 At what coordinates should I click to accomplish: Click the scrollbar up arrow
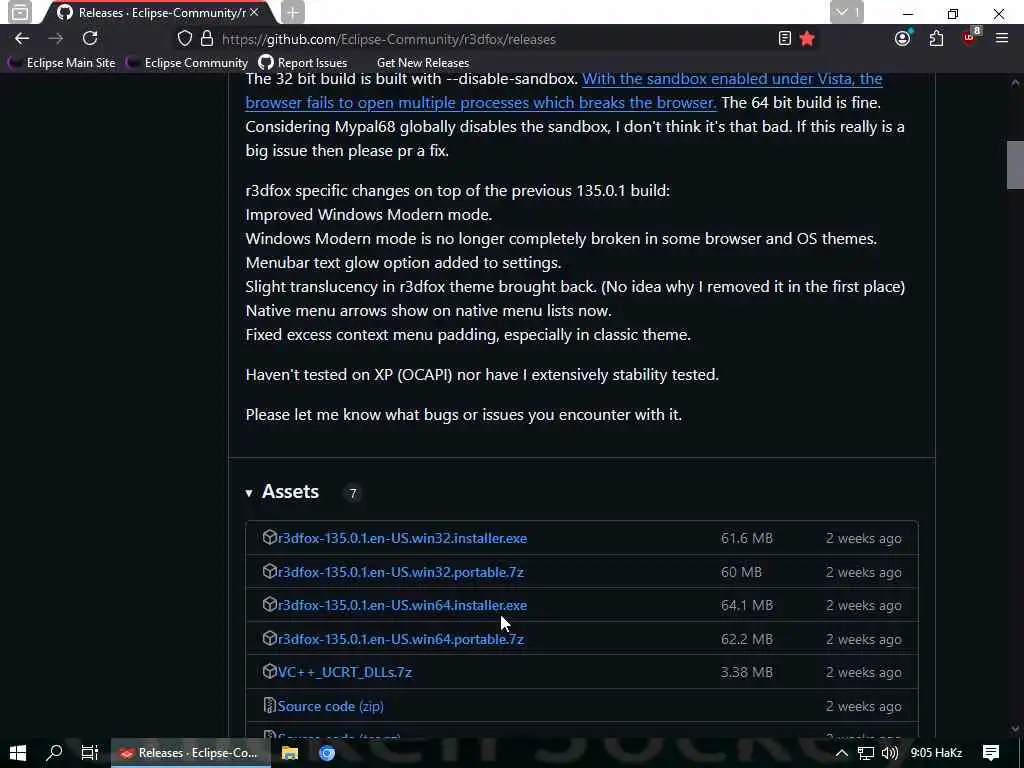tap(1015, 83)
